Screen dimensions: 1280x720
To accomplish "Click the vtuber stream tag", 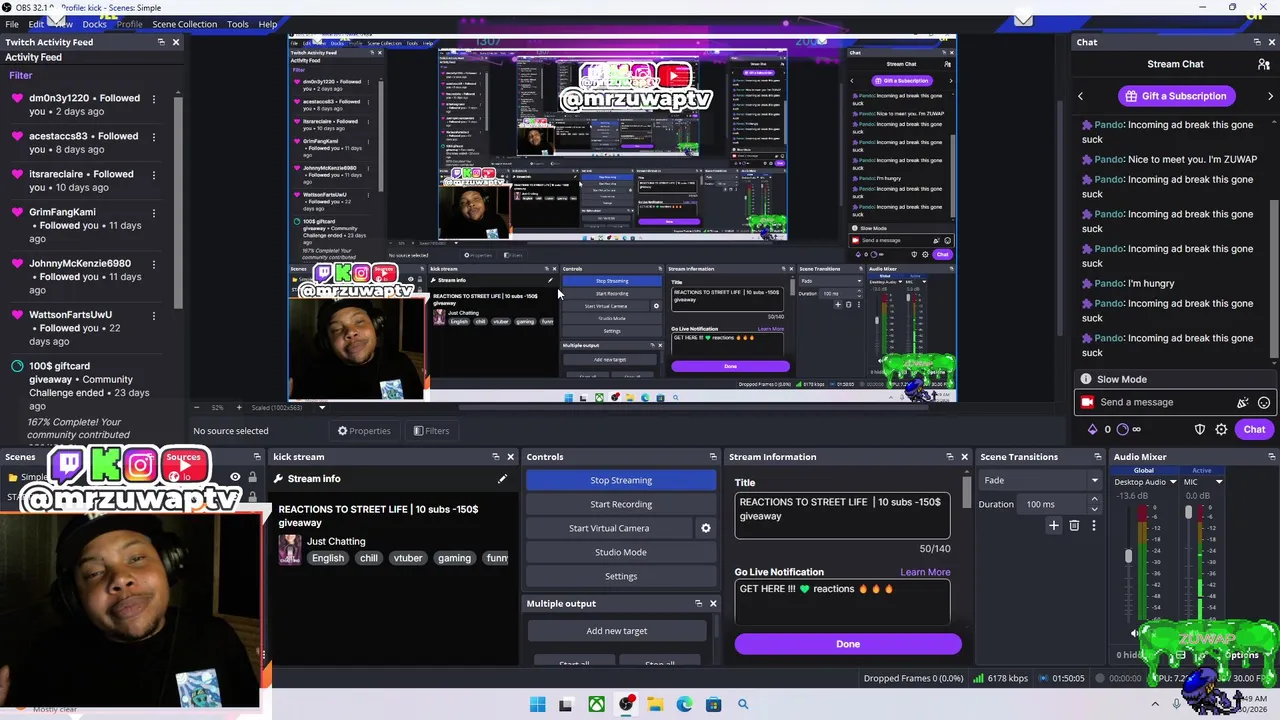I will tap(408, 558).
